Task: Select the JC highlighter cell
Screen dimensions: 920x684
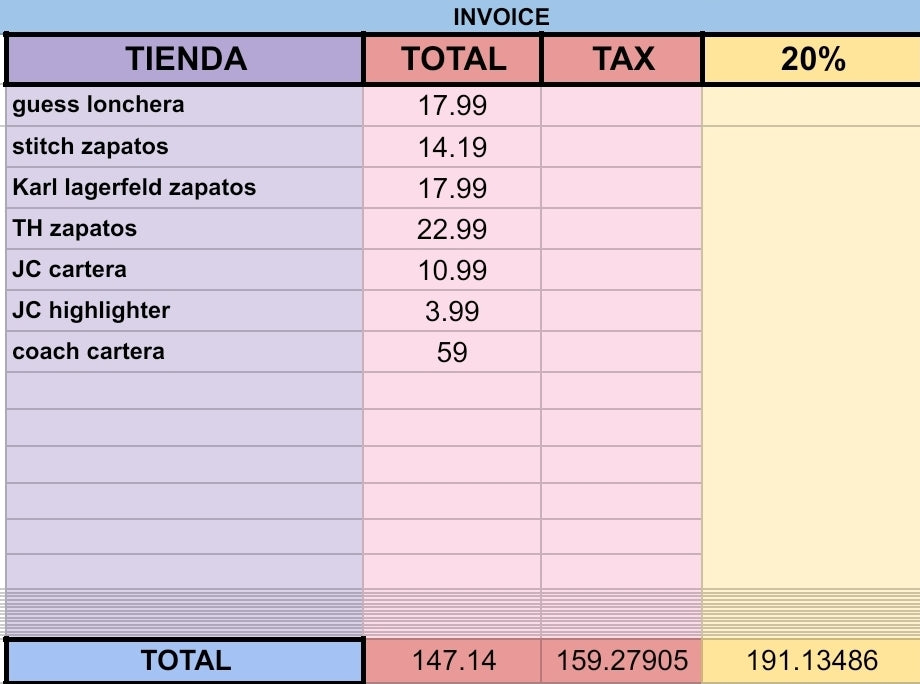Action: (185, 311)
